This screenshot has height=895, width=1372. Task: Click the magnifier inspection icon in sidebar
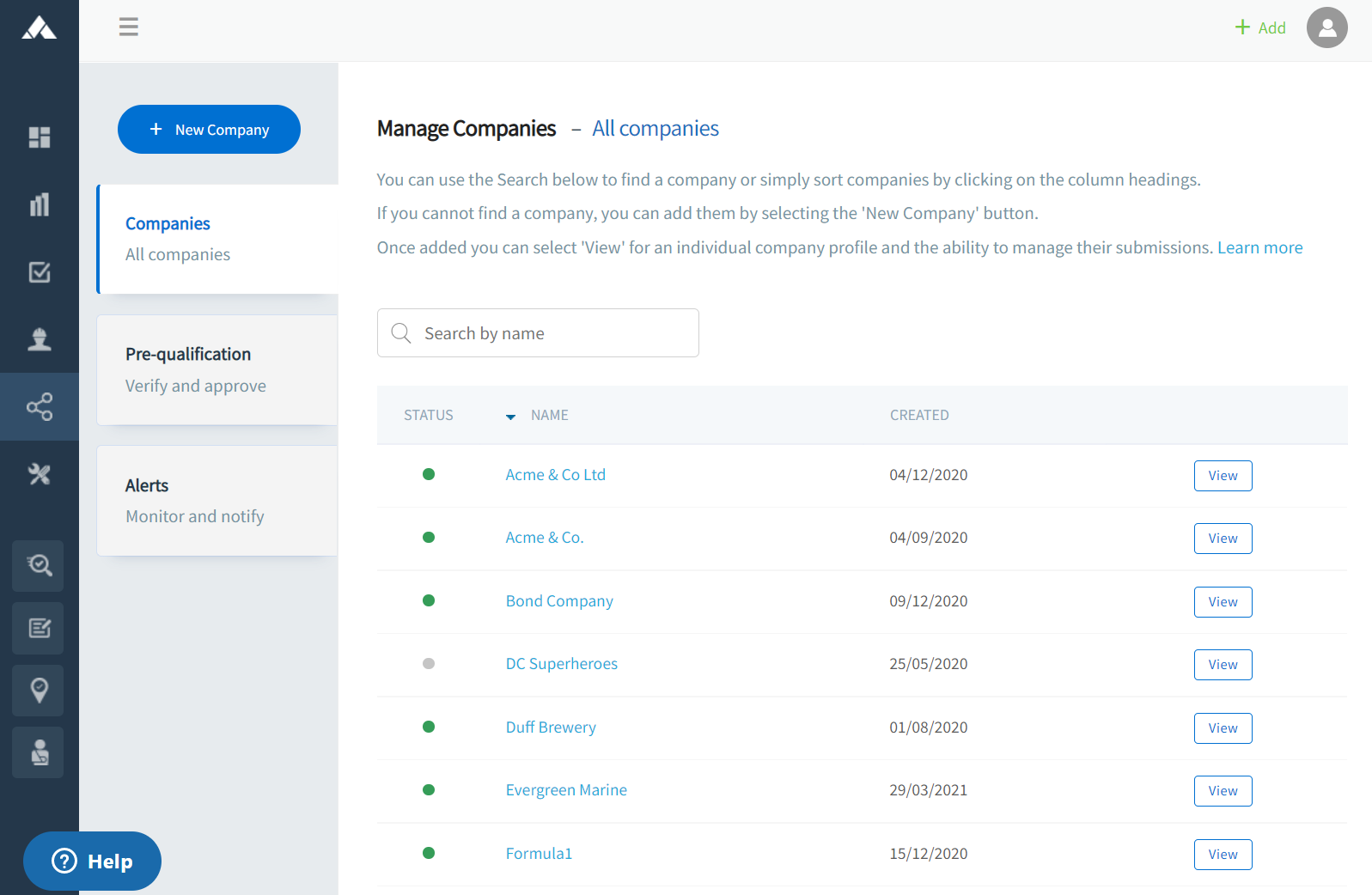[x=39, y=565]
